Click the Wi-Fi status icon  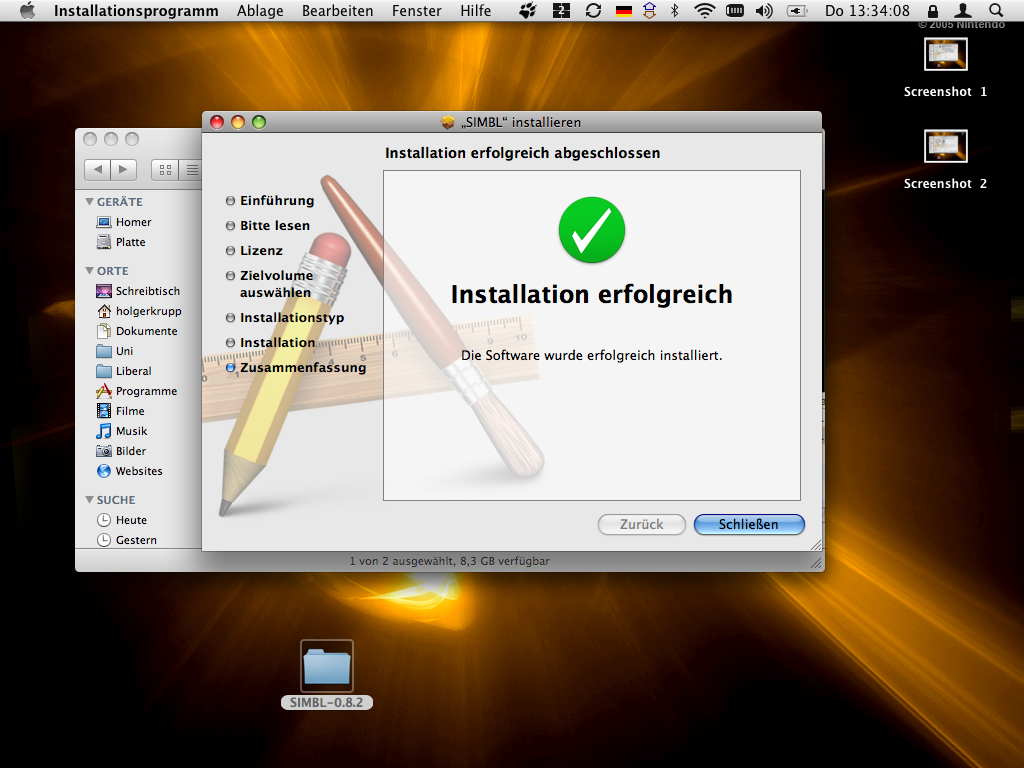(705, 10)
